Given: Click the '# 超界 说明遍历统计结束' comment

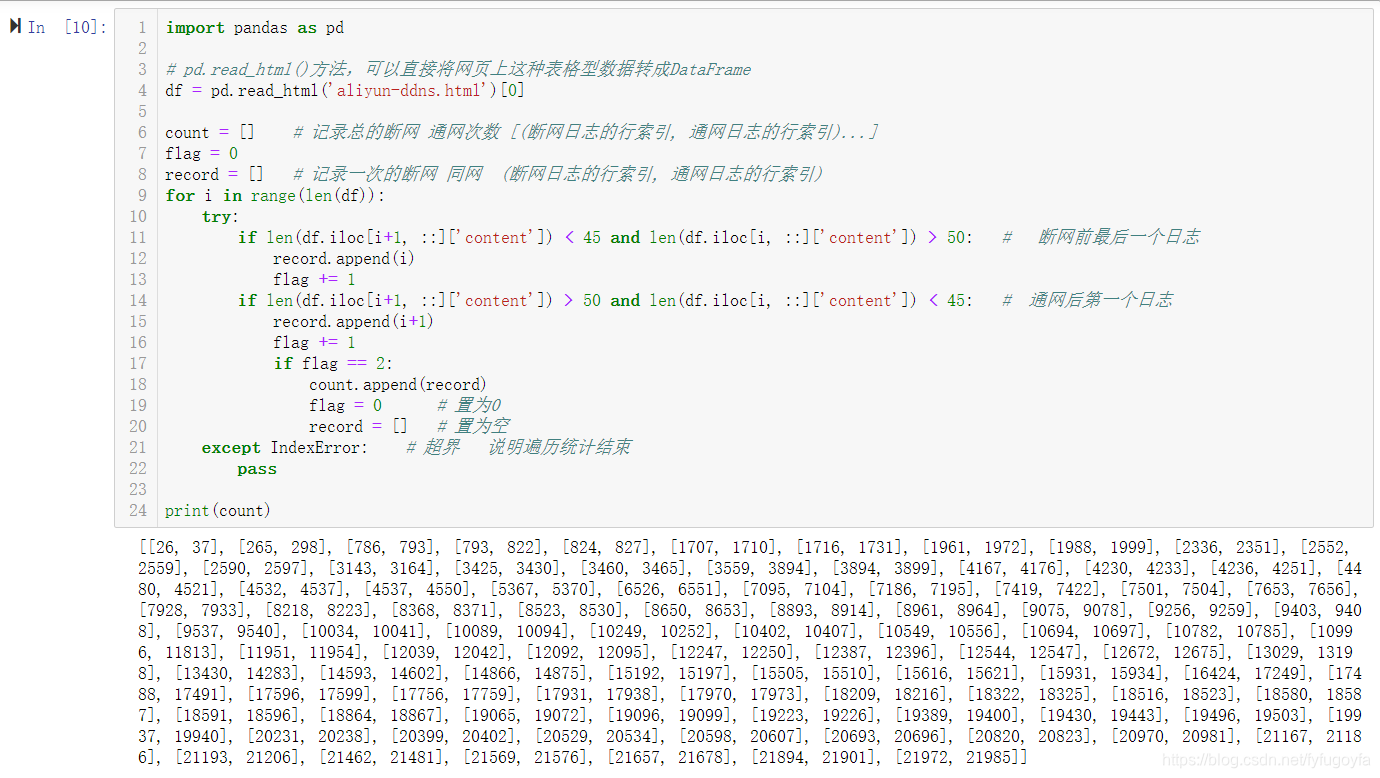Looking at the screenshot, I should (x=519, y=447).
